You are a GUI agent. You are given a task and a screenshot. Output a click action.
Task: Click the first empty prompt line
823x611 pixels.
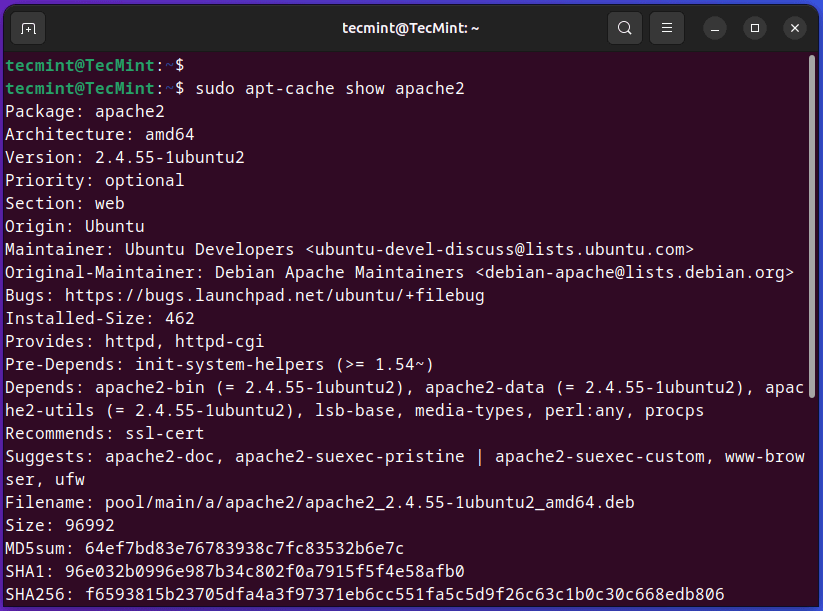coord(95,66)
